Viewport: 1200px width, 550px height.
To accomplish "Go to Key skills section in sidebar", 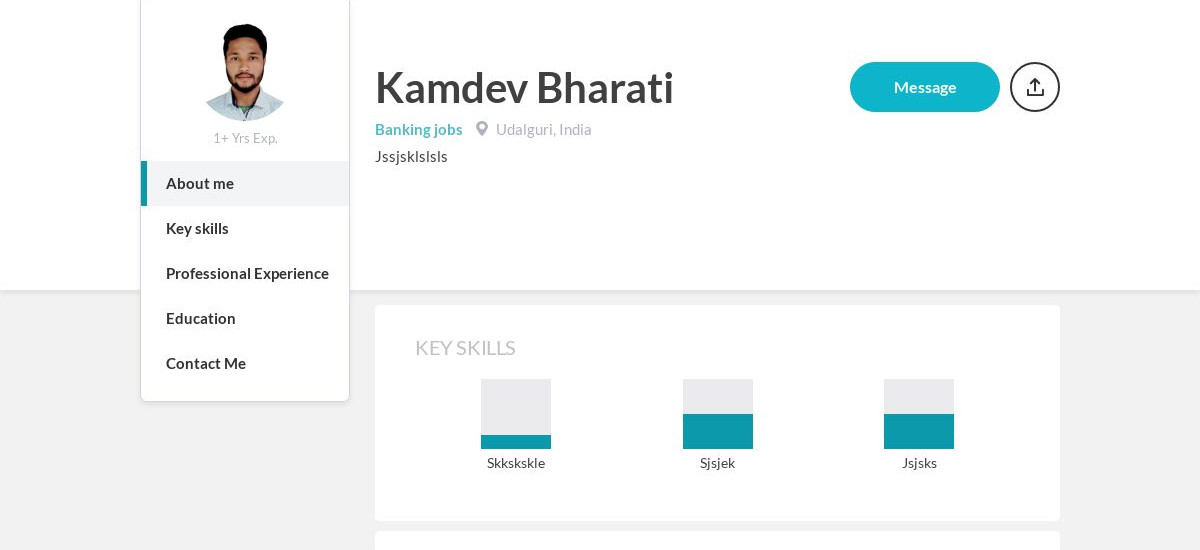I will tap(245, 228).
